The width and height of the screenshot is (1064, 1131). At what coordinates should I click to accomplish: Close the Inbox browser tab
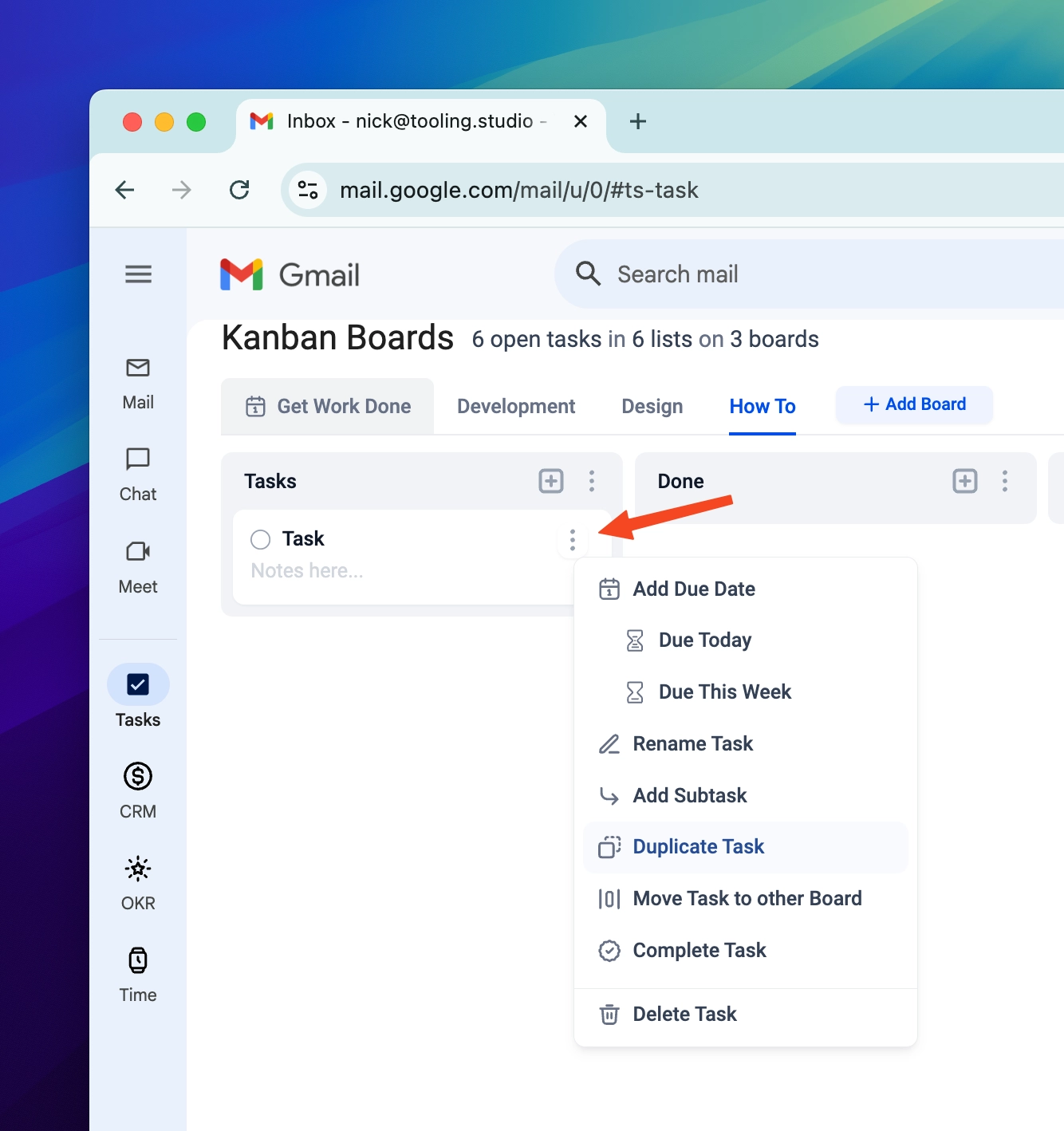pos(581,121)
